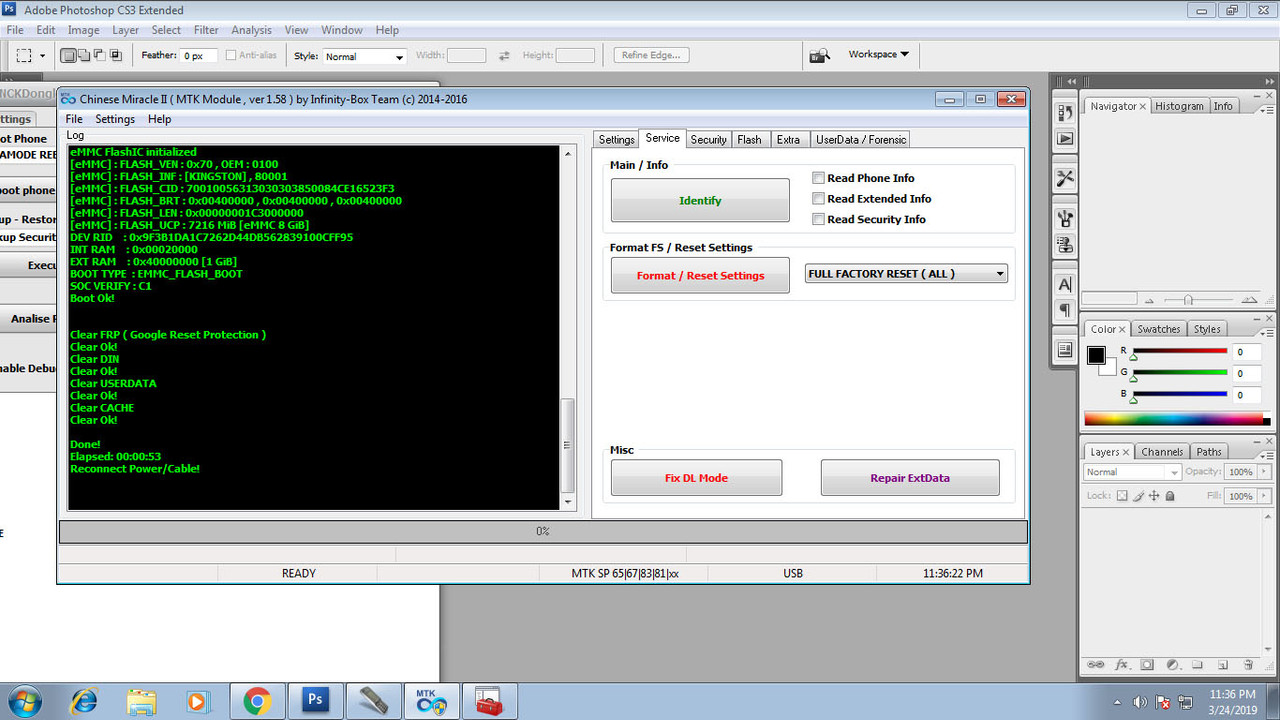
Task: Click the R red color slider
Action: pyautogui.click(x=1180, y=352)
